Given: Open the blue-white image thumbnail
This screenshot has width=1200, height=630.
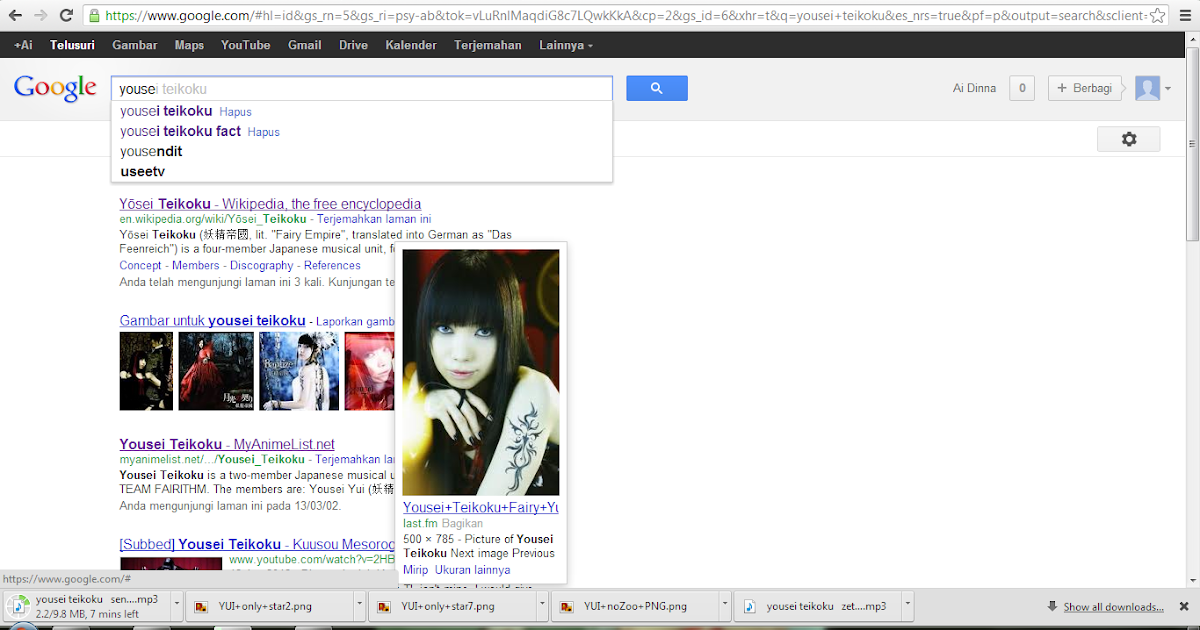Looking at the screenshot, I should 299,371.
